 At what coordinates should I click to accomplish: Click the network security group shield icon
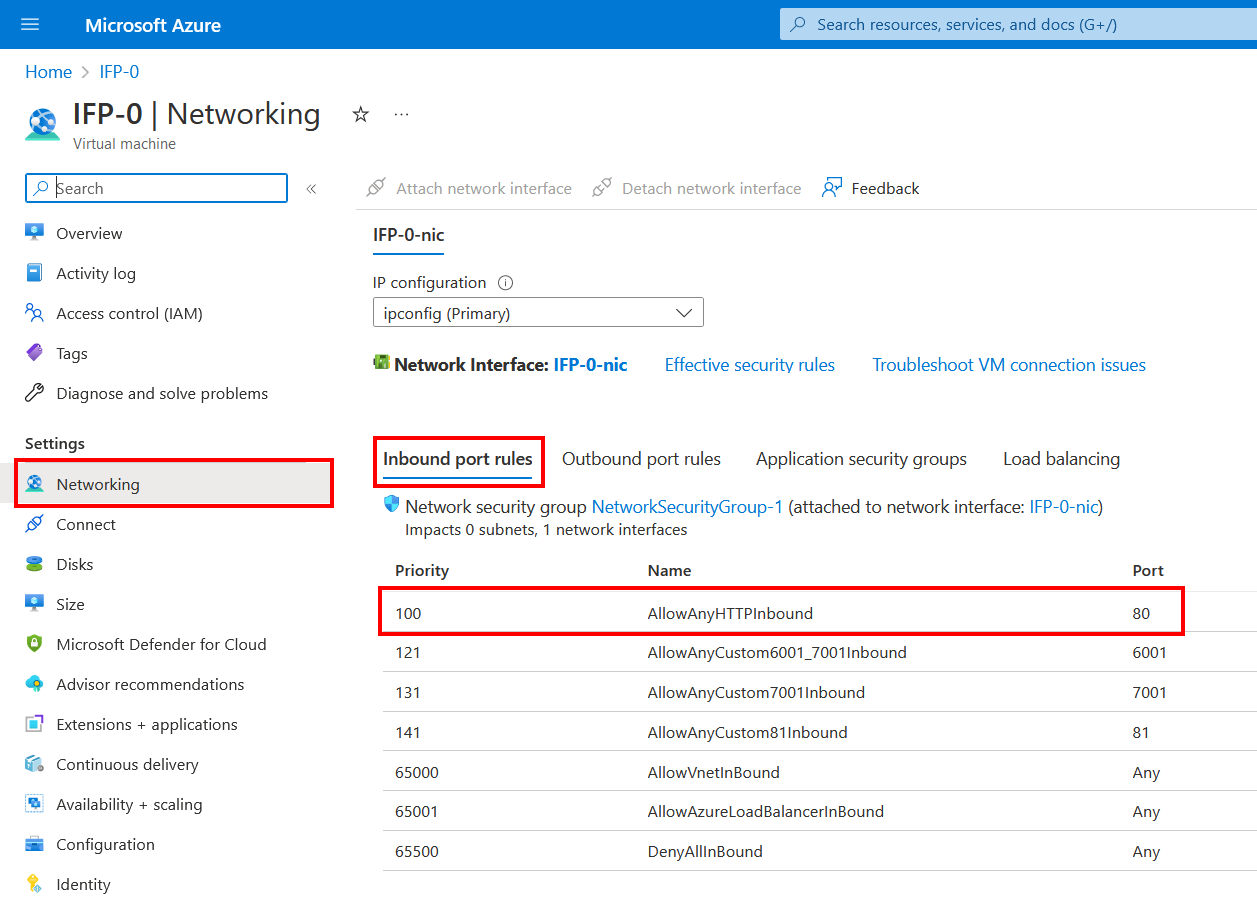tap(392, 505)
